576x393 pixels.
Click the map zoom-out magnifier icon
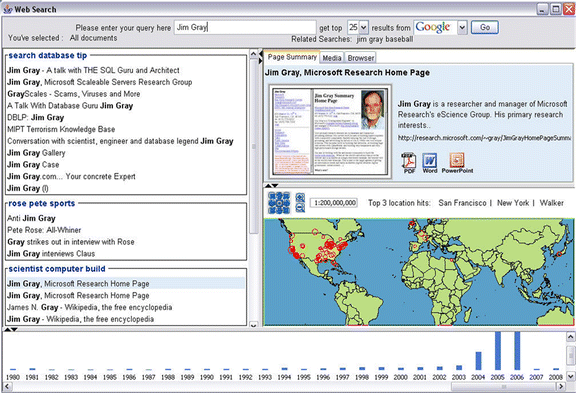(x=300, y=208)
